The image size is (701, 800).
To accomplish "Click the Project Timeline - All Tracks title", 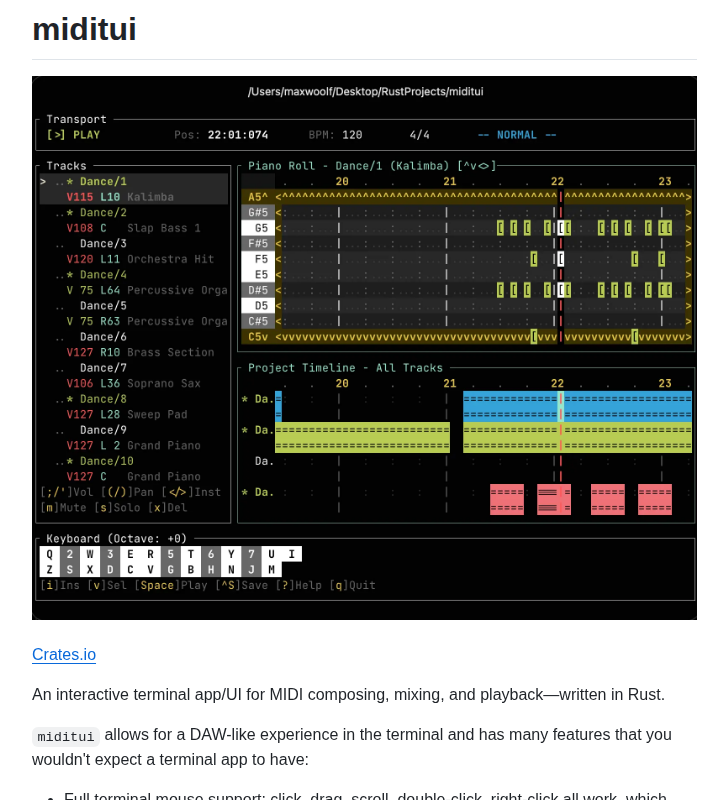I will click(x=345, y=368).
